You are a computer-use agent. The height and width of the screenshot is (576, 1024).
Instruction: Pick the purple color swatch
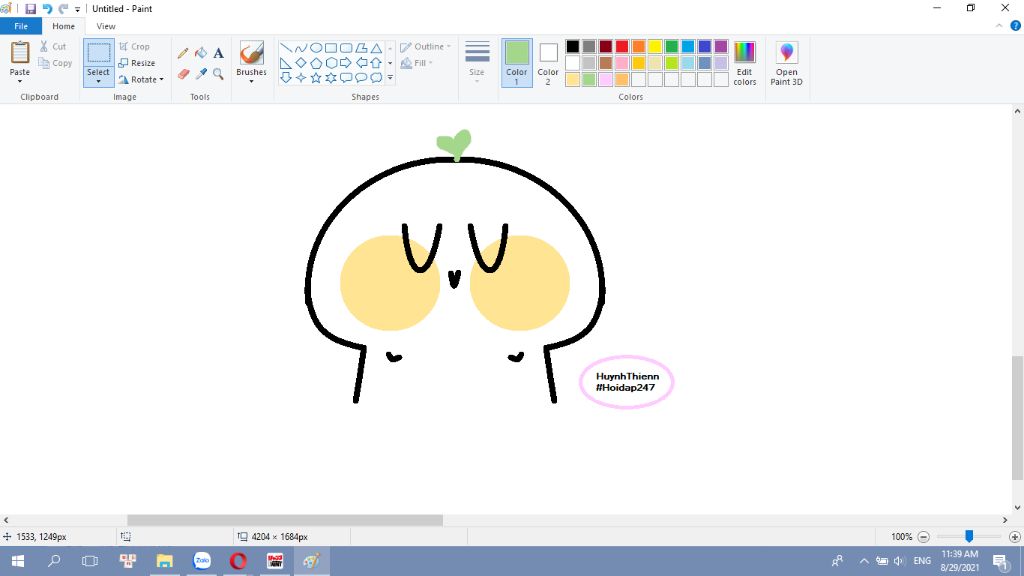pyautogui.click(x=721, y=46)
